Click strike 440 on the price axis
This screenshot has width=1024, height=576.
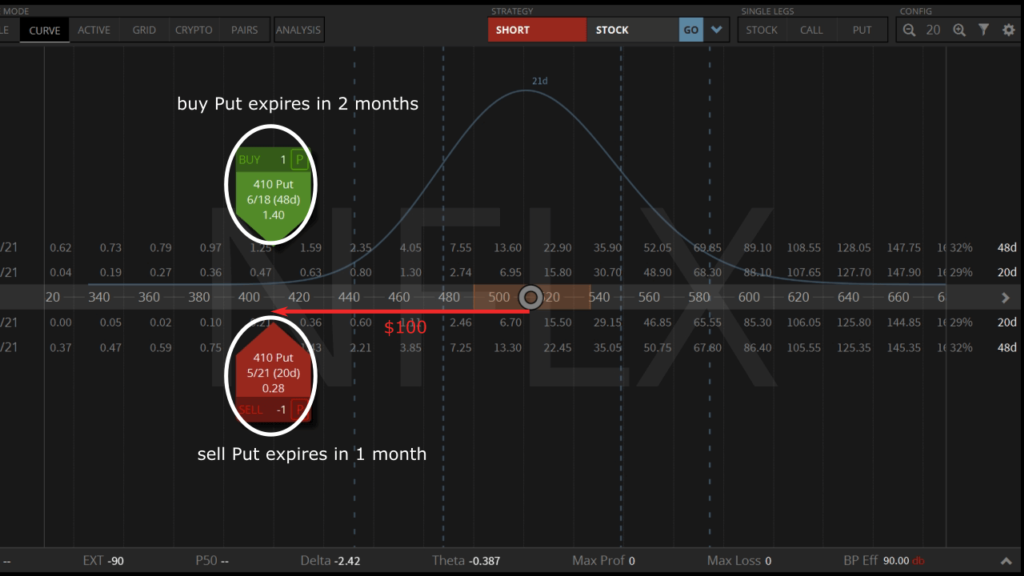pos(349,297)
